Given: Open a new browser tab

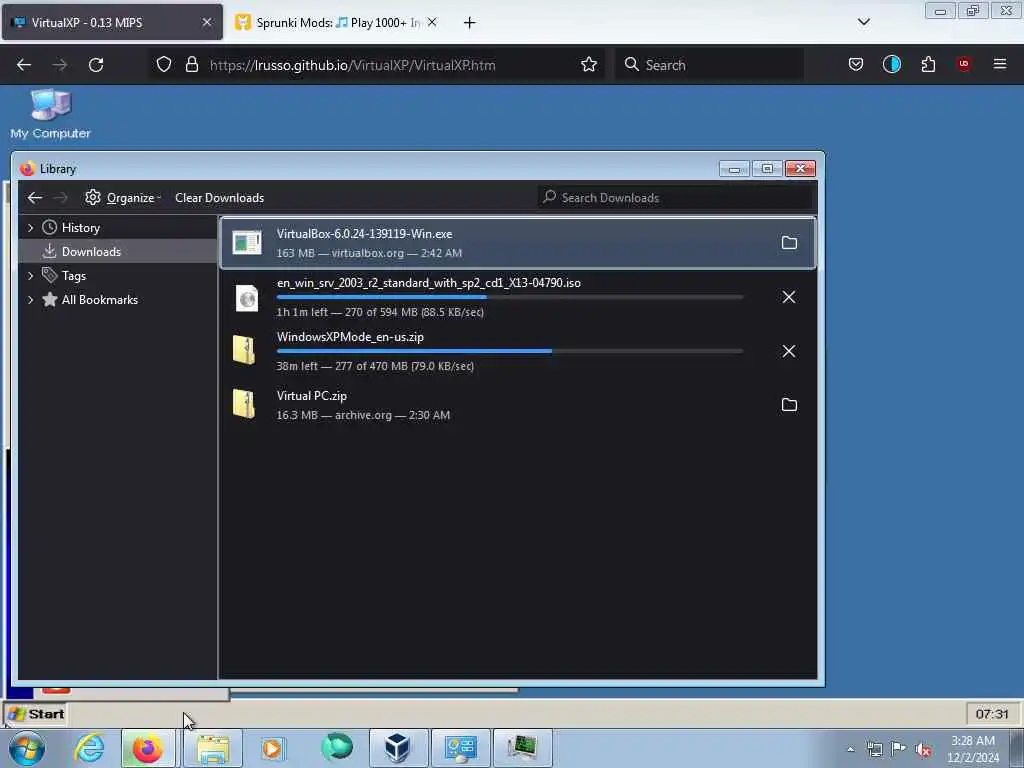Looking at the screenshot, I should [469, 23].
